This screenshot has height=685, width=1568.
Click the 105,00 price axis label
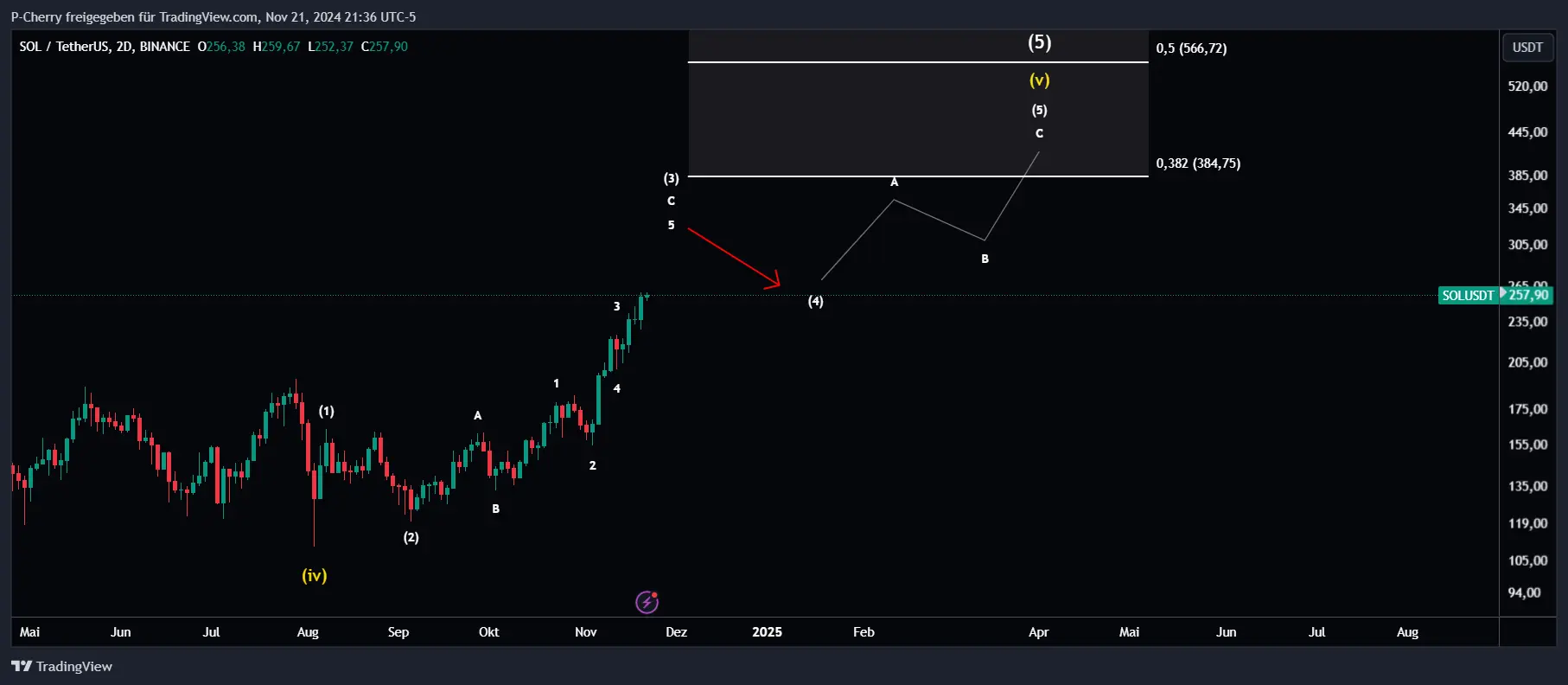click(x=1527, y=560)
